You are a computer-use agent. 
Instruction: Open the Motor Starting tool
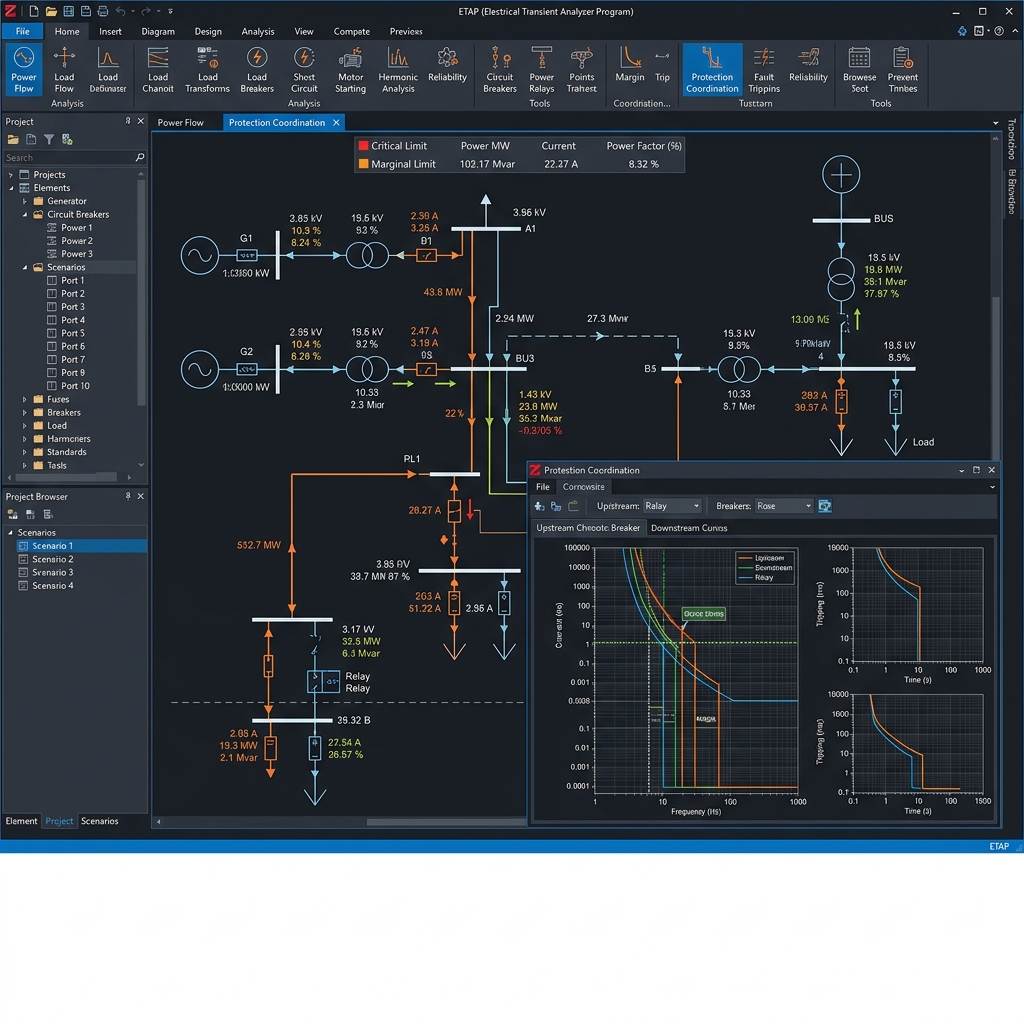(350, 70)
